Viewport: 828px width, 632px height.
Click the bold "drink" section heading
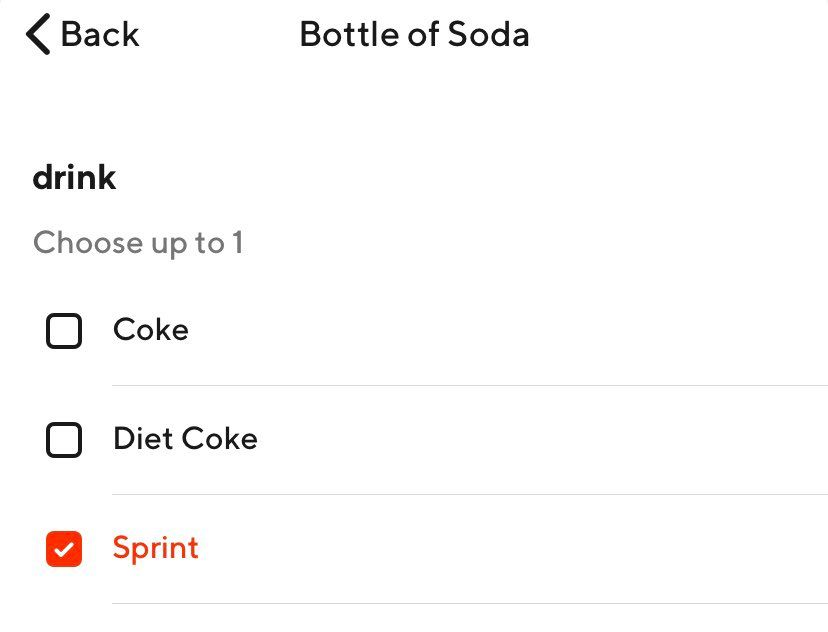coord(75,178)
